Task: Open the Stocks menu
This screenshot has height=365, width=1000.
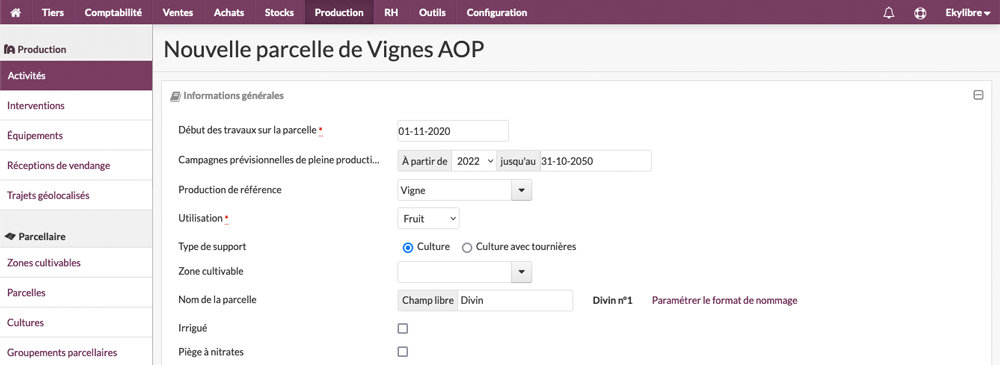Action: click(279, 12)
